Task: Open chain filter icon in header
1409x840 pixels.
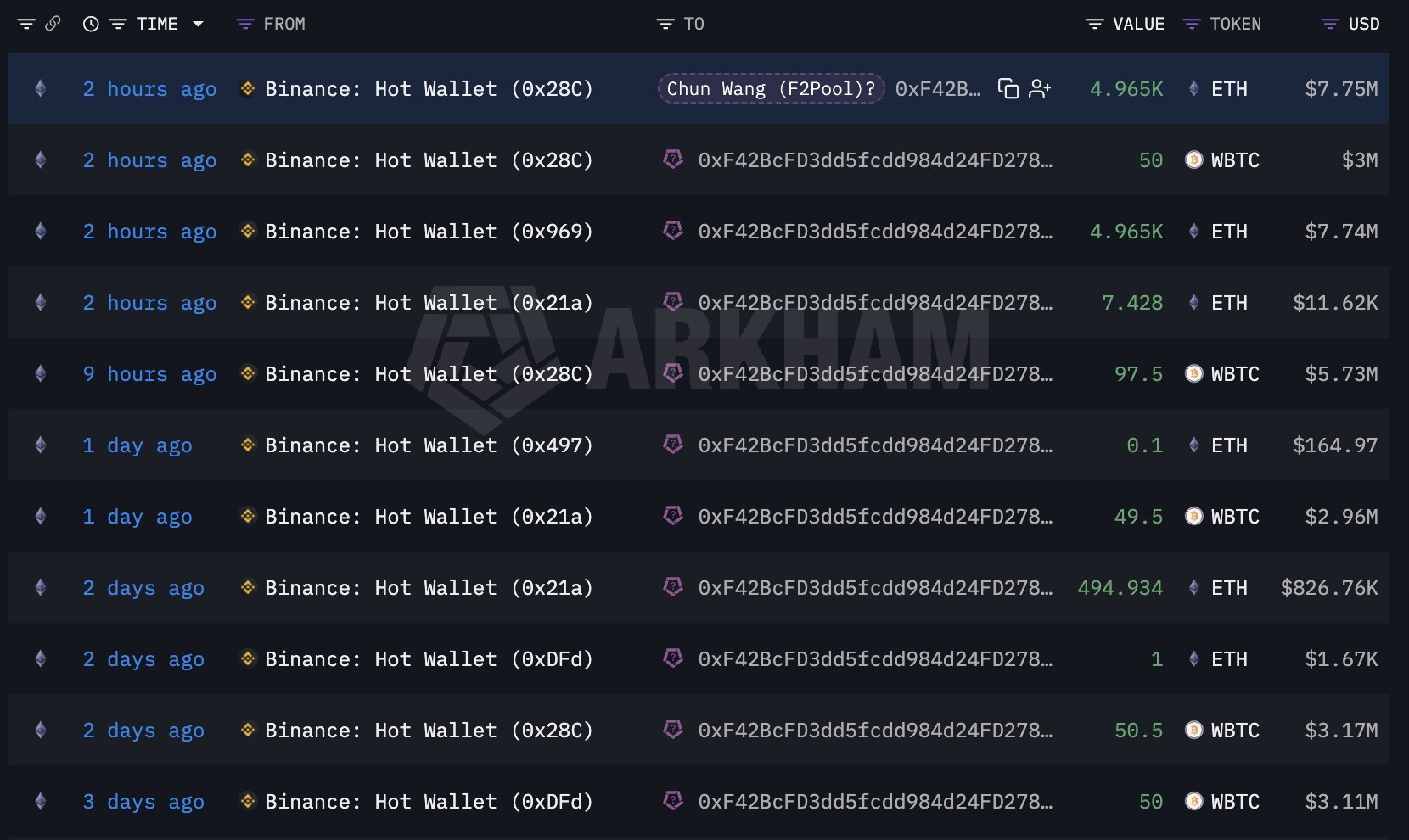Action: click(x=26, y=25)
